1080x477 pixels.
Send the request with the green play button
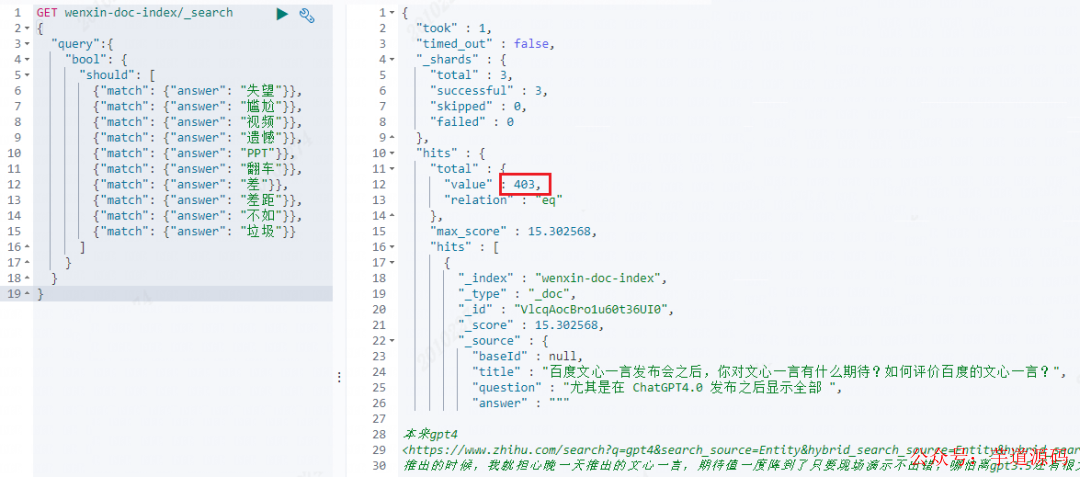282,13
